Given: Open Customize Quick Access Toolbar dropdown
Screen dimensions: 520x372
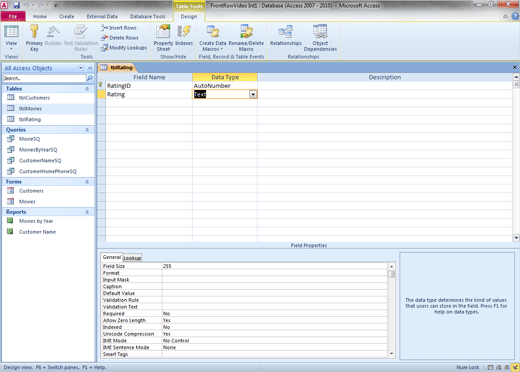Looking at the screenshot, I should pos(55,5).
